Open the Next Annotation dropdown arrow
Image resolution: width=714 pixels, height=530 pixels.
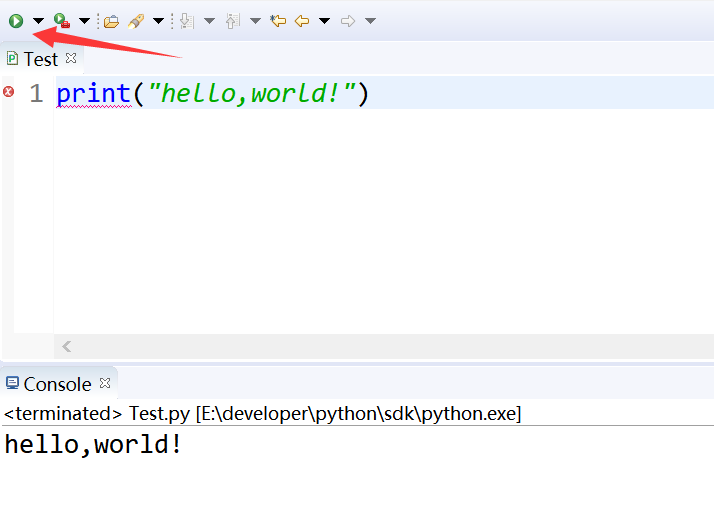209,21
